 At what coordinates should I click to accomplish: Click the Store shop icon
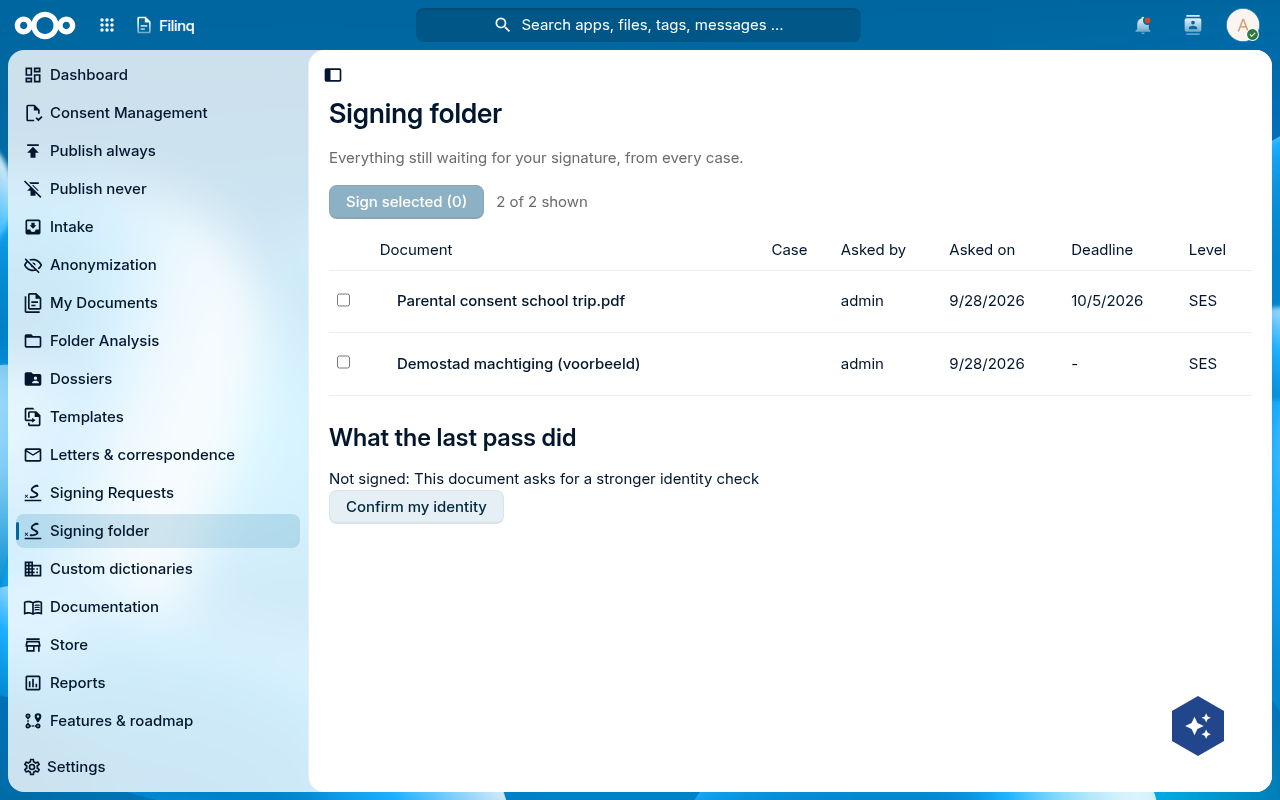point(33,645)
